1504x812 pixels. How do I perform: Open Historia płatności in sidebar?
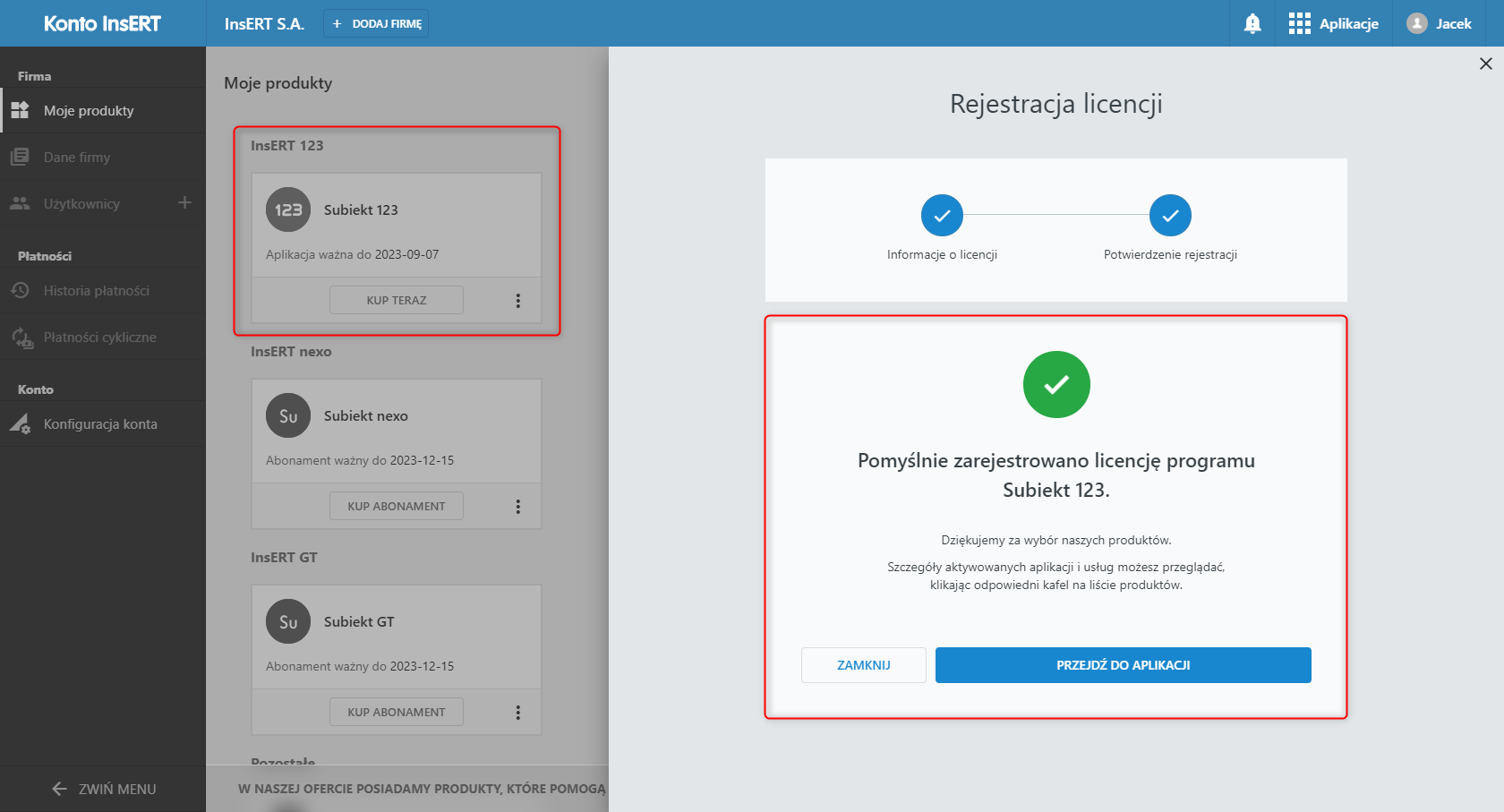pos(103,290)
